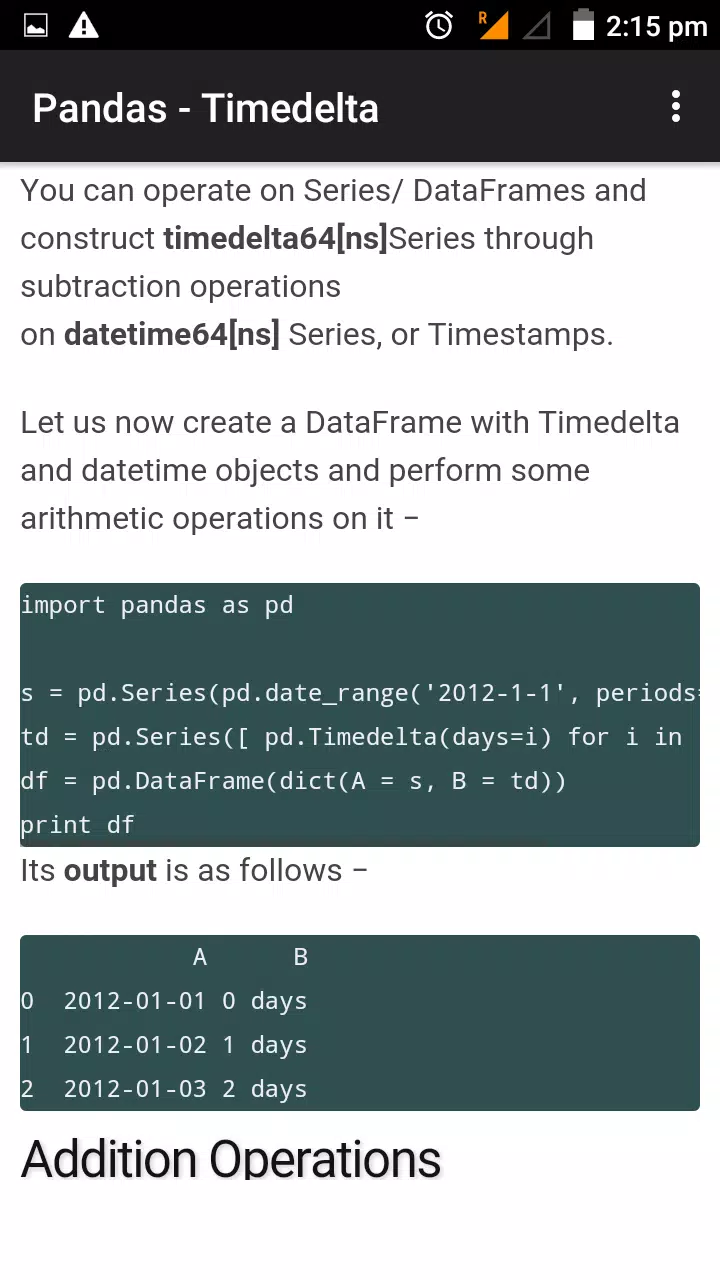Click the bold timedelta64[ns] text
The height and width of the screenshot is (1280, 720).
(275, 239)
